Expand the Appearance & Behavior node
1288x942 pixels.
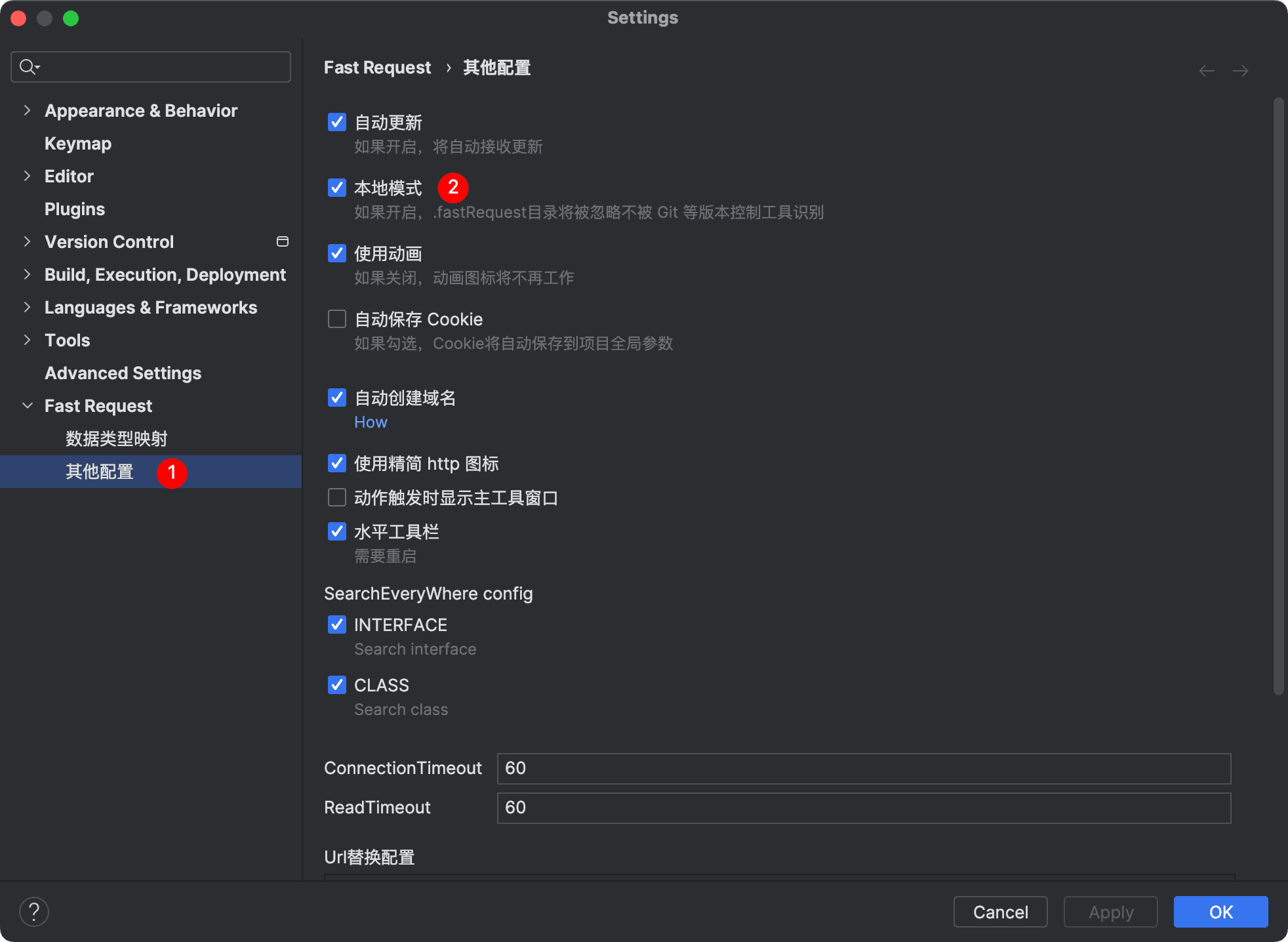27,110
